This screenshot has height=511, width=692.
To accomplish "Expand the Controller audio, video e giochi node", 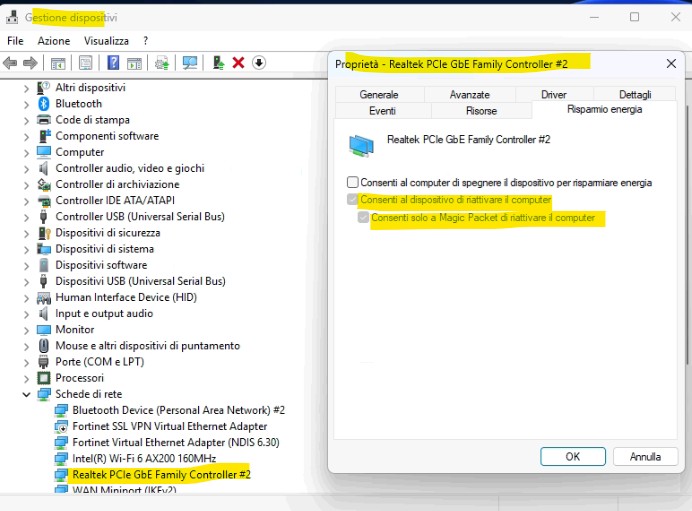I will point(27,168).
